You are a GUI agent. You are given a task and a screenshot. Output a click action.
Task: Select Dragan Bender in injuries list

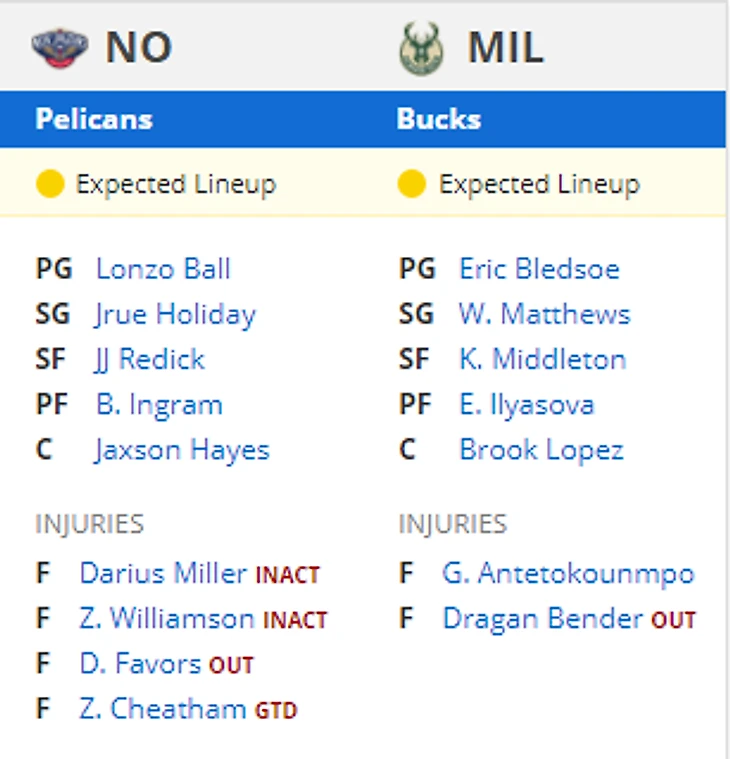click(x=542, y=619)
